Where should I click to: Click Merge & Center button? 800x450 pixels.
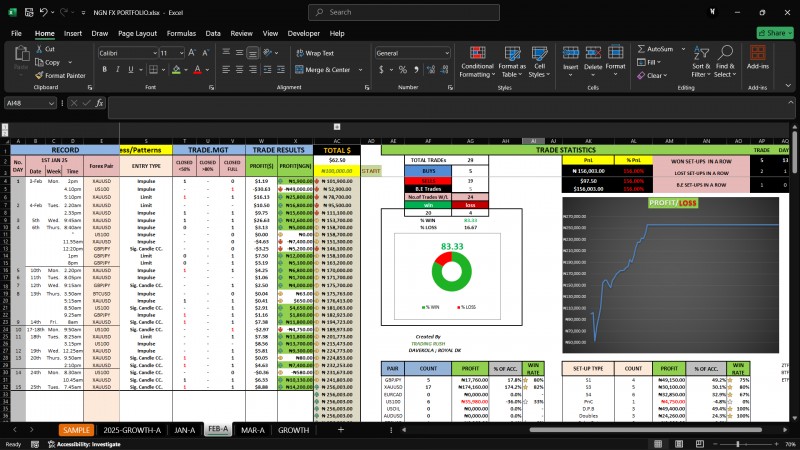point(322,69)
